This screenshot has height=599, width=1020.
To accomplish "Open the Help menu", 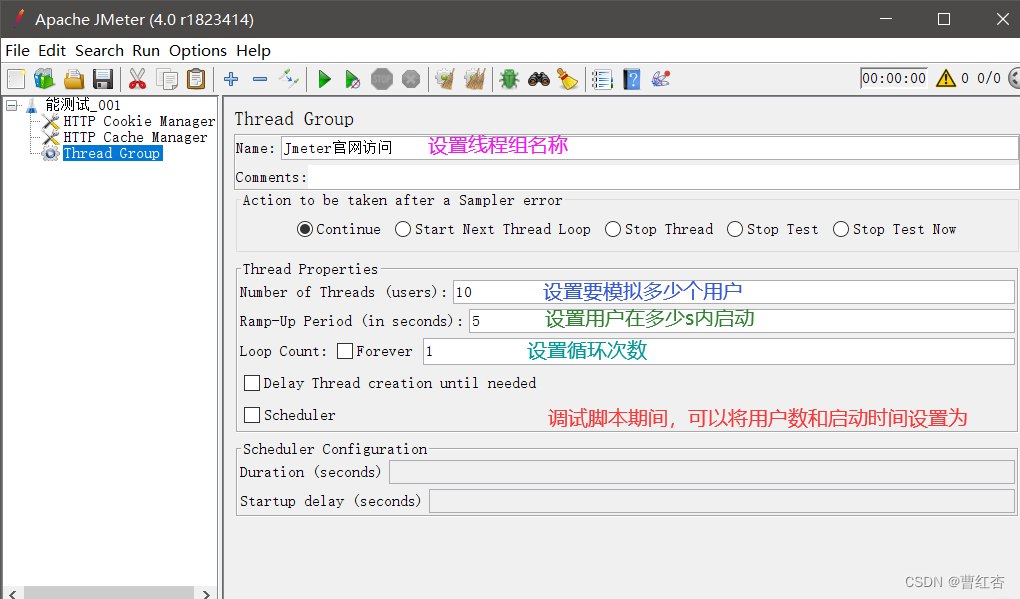I will click(253, 51).
